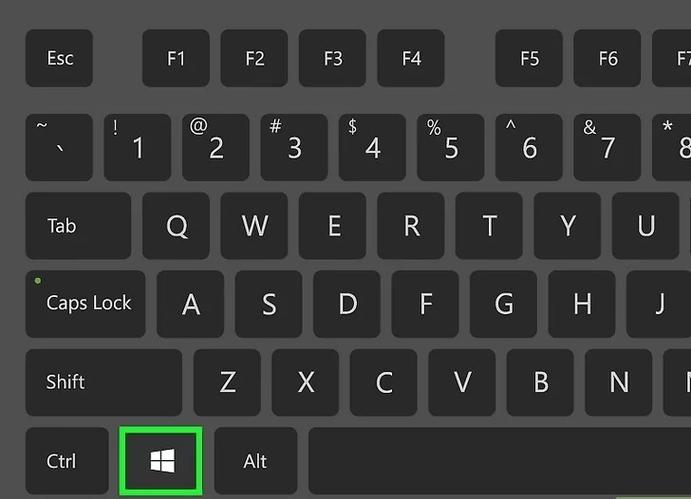Click the letter E key
The image size is (691, 499).
332,226
